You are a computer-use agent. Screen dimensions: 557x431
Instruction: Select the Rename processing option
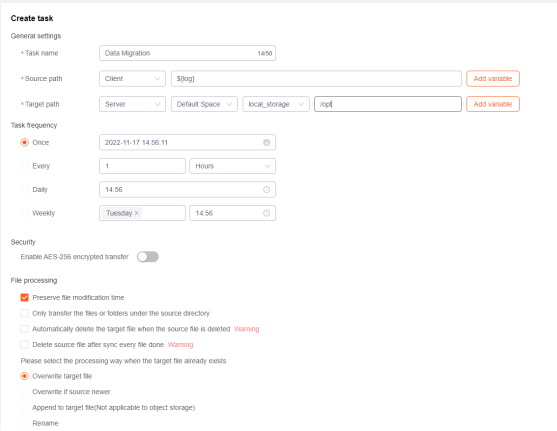(25, 423)
